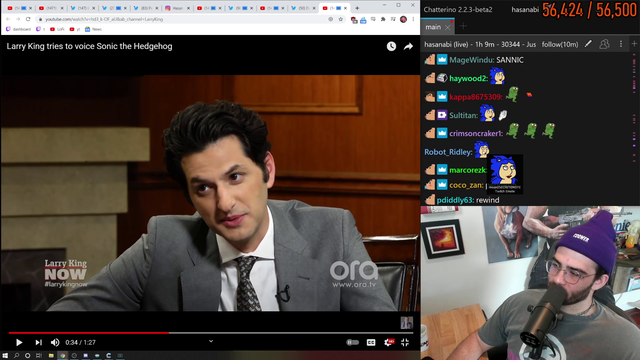Screen dimensions: 640x360
Task: Skip to next video in YouTube player
Action: pos(38,342)
